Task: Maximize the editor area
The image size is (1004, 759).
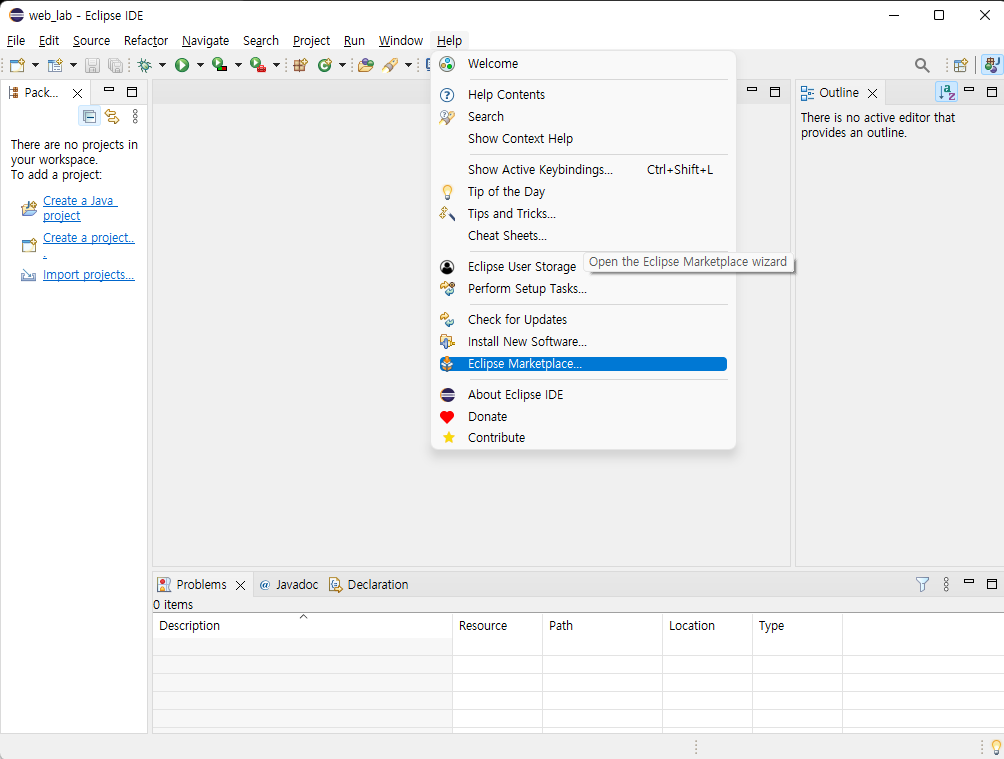Action: 775,92
